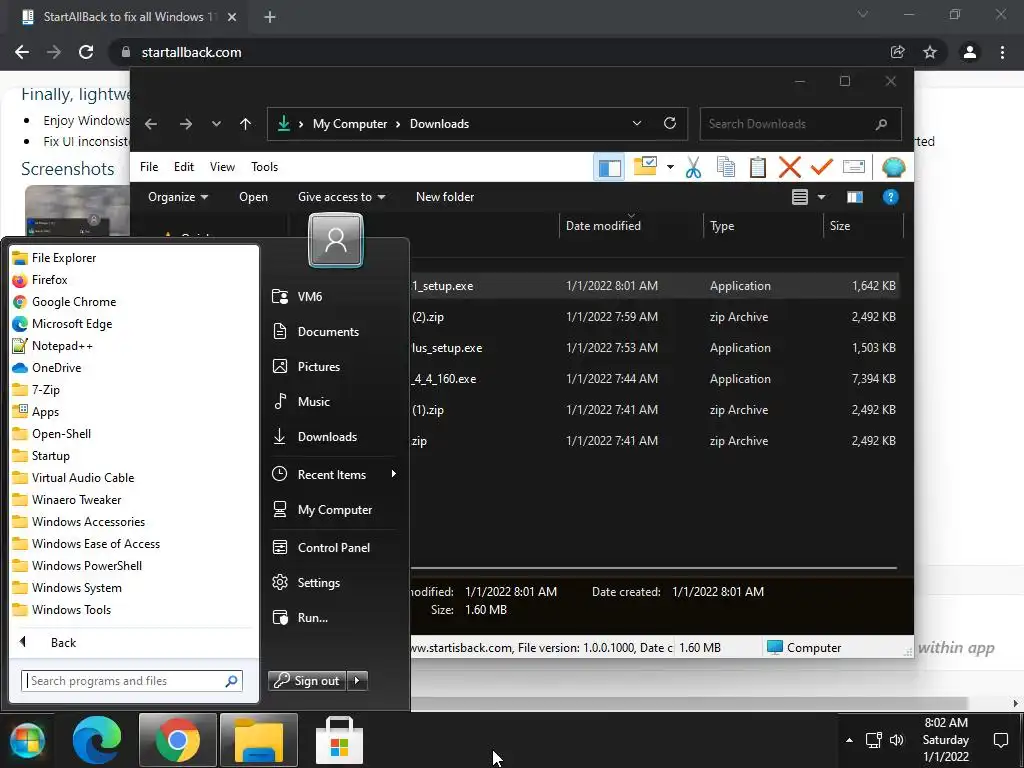
Task: Click the Copy toolbar icon
Action: pos(726,167)
